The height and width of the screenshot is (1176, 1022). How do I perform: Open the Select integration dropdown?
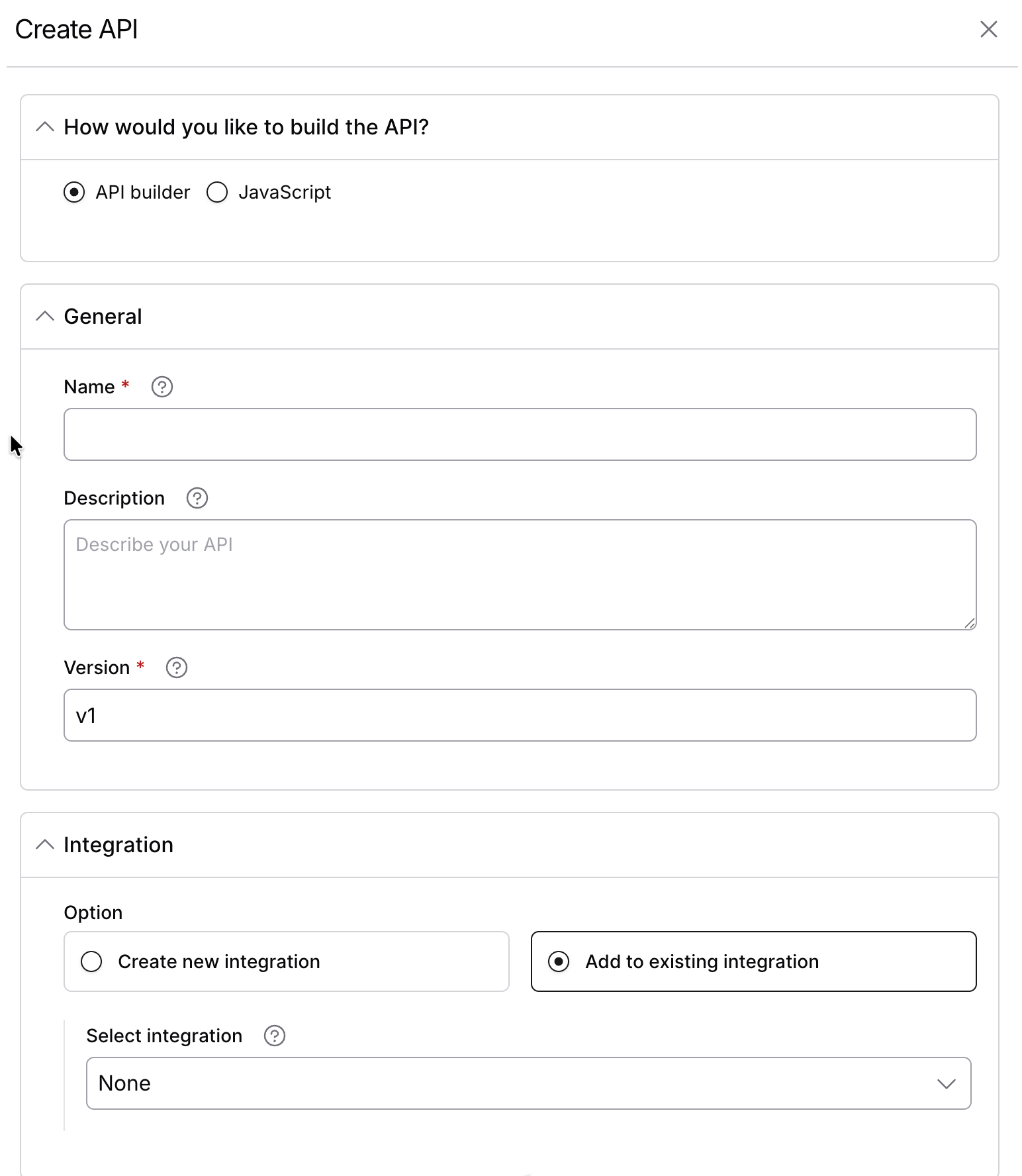[529, 1083]
